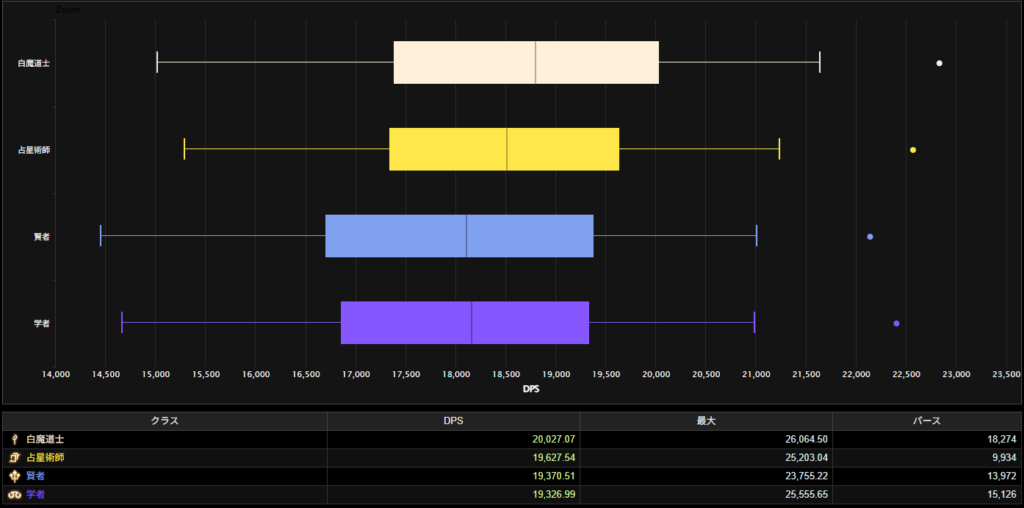Image resolution: width=1024 pixels, height=508 pixels.
Task: Click the 占星術師 job icon in table
Action: coord(15,457)
